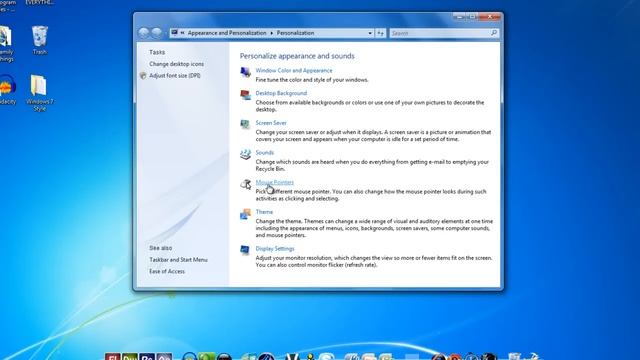The width and height of the screenshot is (640, 360).
Task: Open the Windows 7 Style folder on desktop
Action: (40, 93)
